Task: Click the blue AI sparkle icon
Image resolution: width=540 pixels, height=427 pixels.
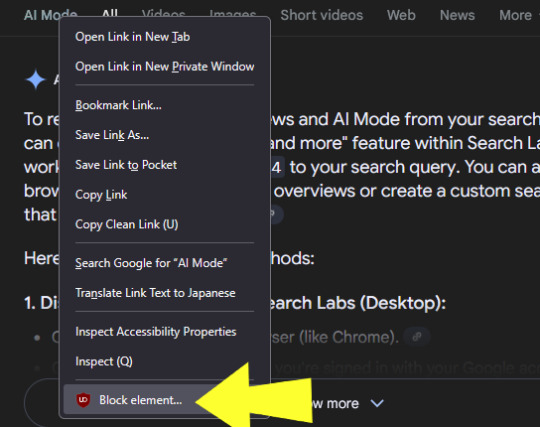Action: point(35,80)
